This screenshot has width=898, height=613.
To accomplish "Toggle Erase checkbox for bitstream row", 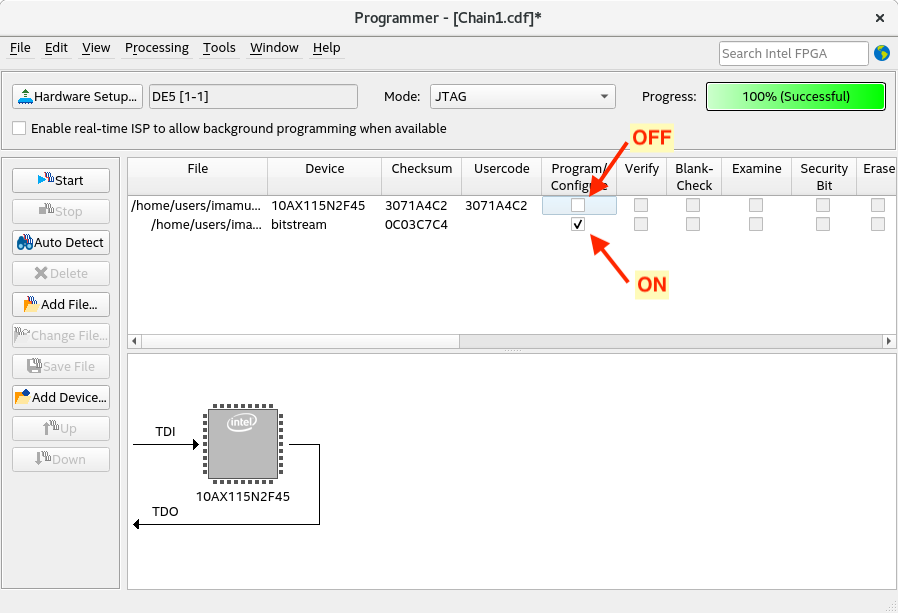I will [x=877, y=224].
